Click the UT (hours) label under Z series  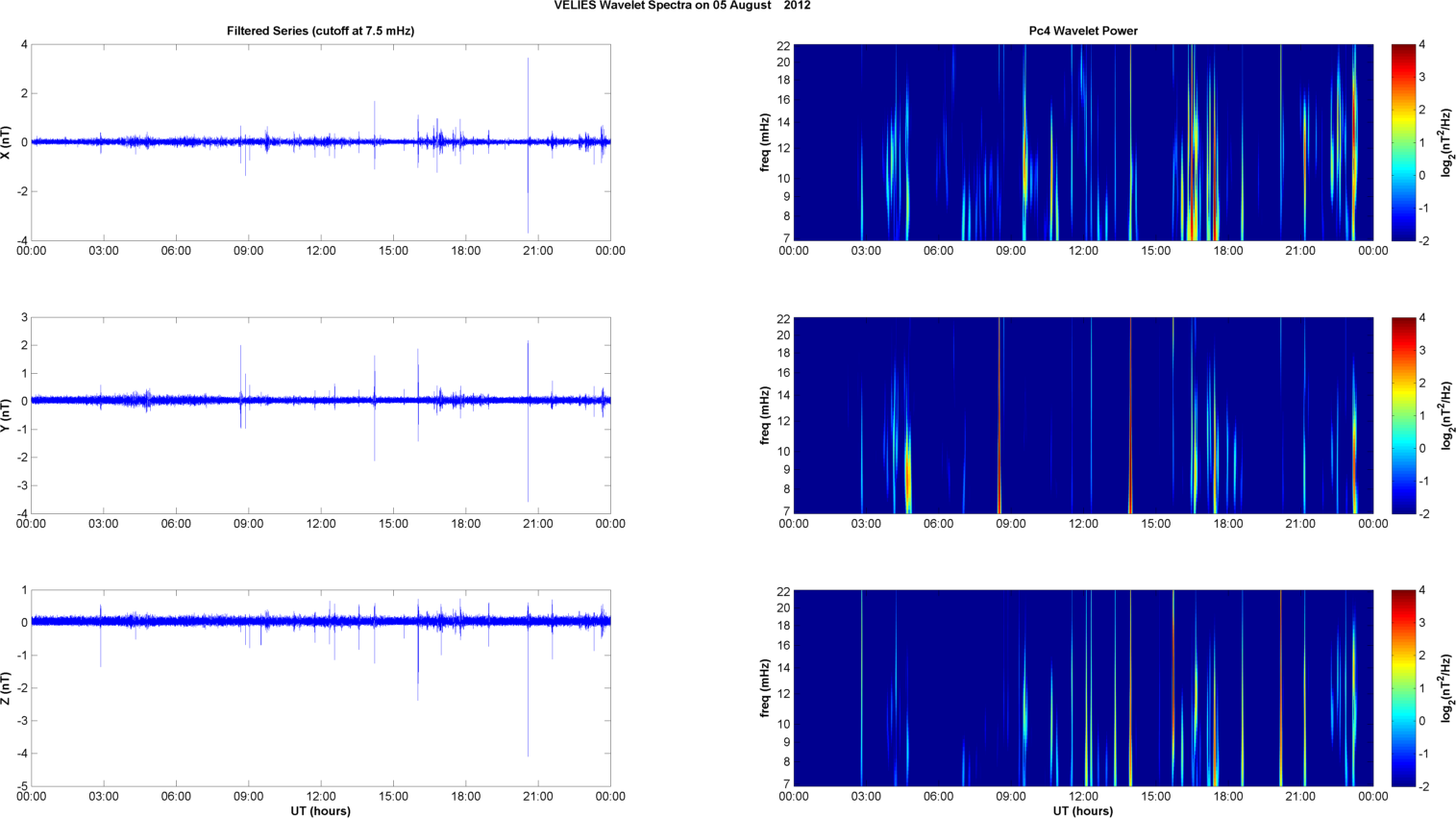pos(320,811)
